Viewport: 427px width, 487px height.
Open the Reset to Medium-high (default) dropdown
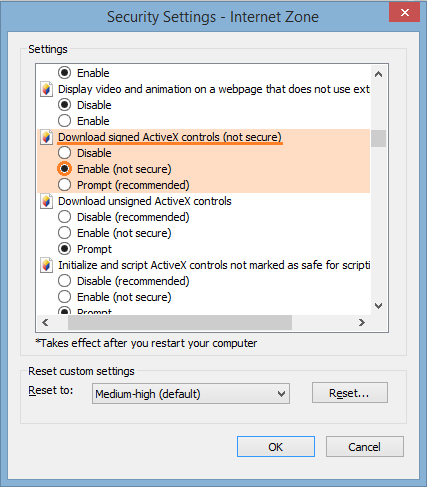[191, 394]
